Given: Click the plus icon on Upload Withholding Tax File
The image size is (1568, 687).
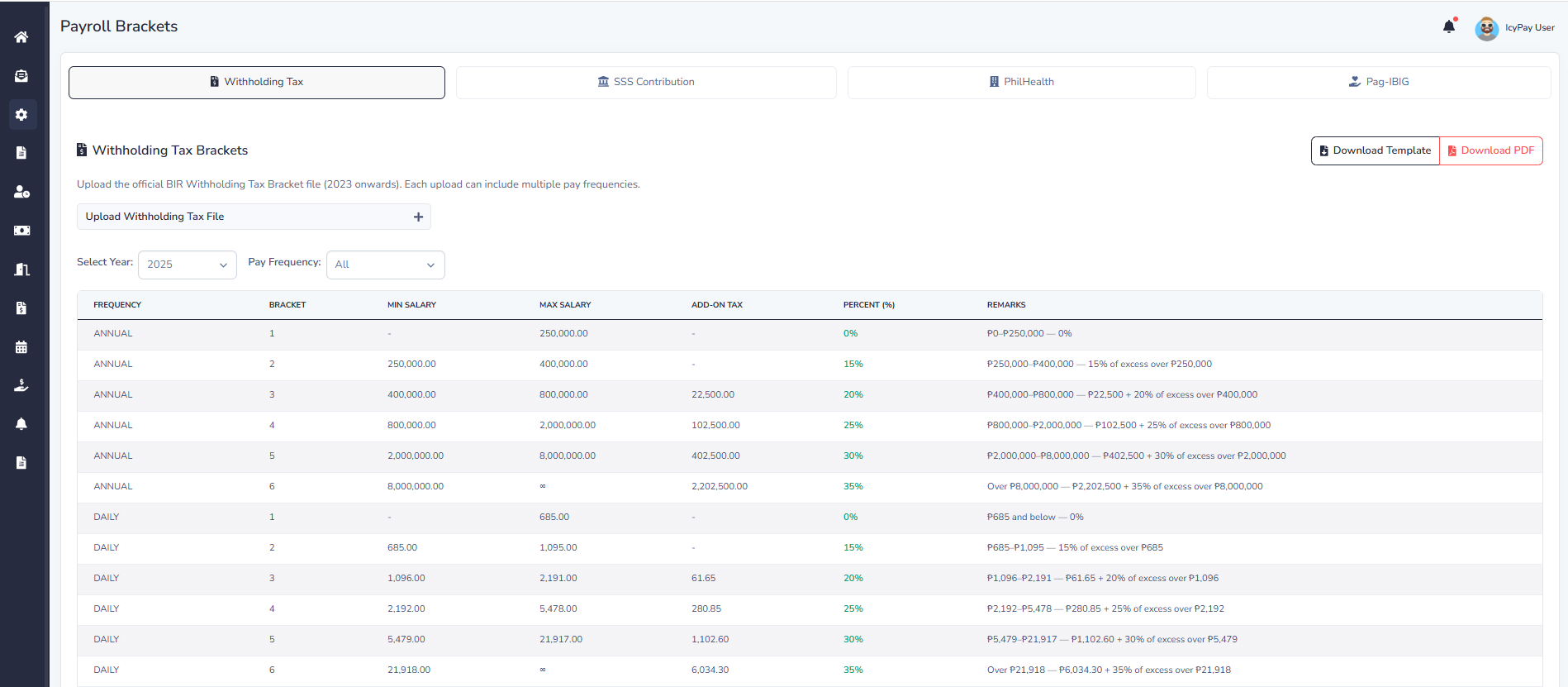Looking at the screenshot, I should [x=419, y=217].
